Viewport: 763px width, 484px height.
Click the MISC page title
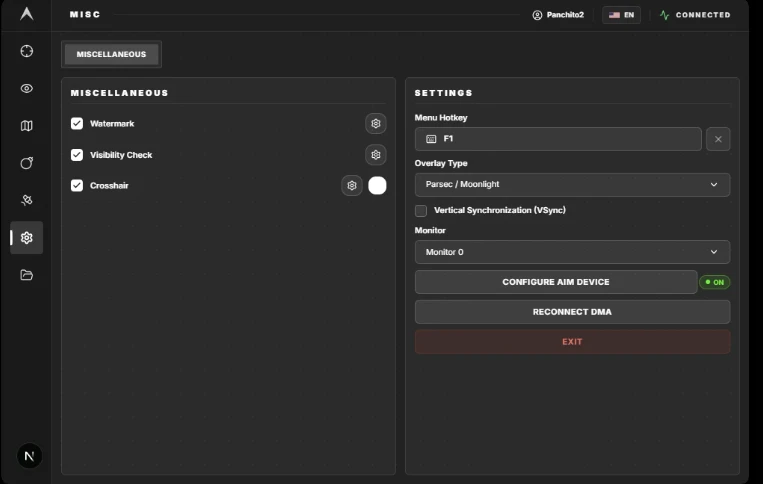tap(85, 15)
